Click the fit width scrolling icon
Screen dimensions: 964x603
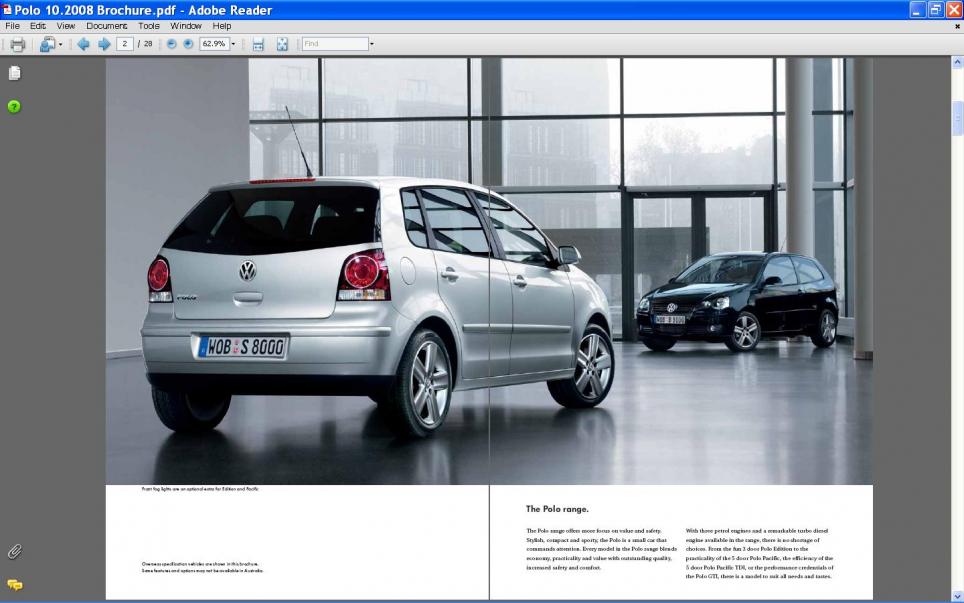click(x=258, y=44)
